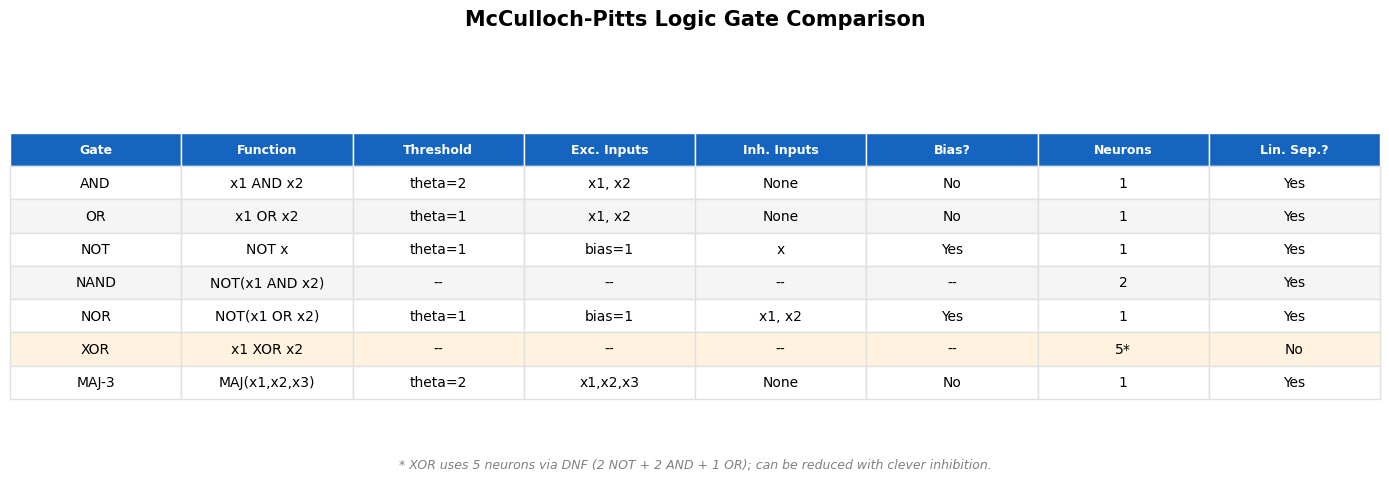Screen dimensions: 1389x489
Task: Select the Inh. Inputs header
Action: coord(780,150)
